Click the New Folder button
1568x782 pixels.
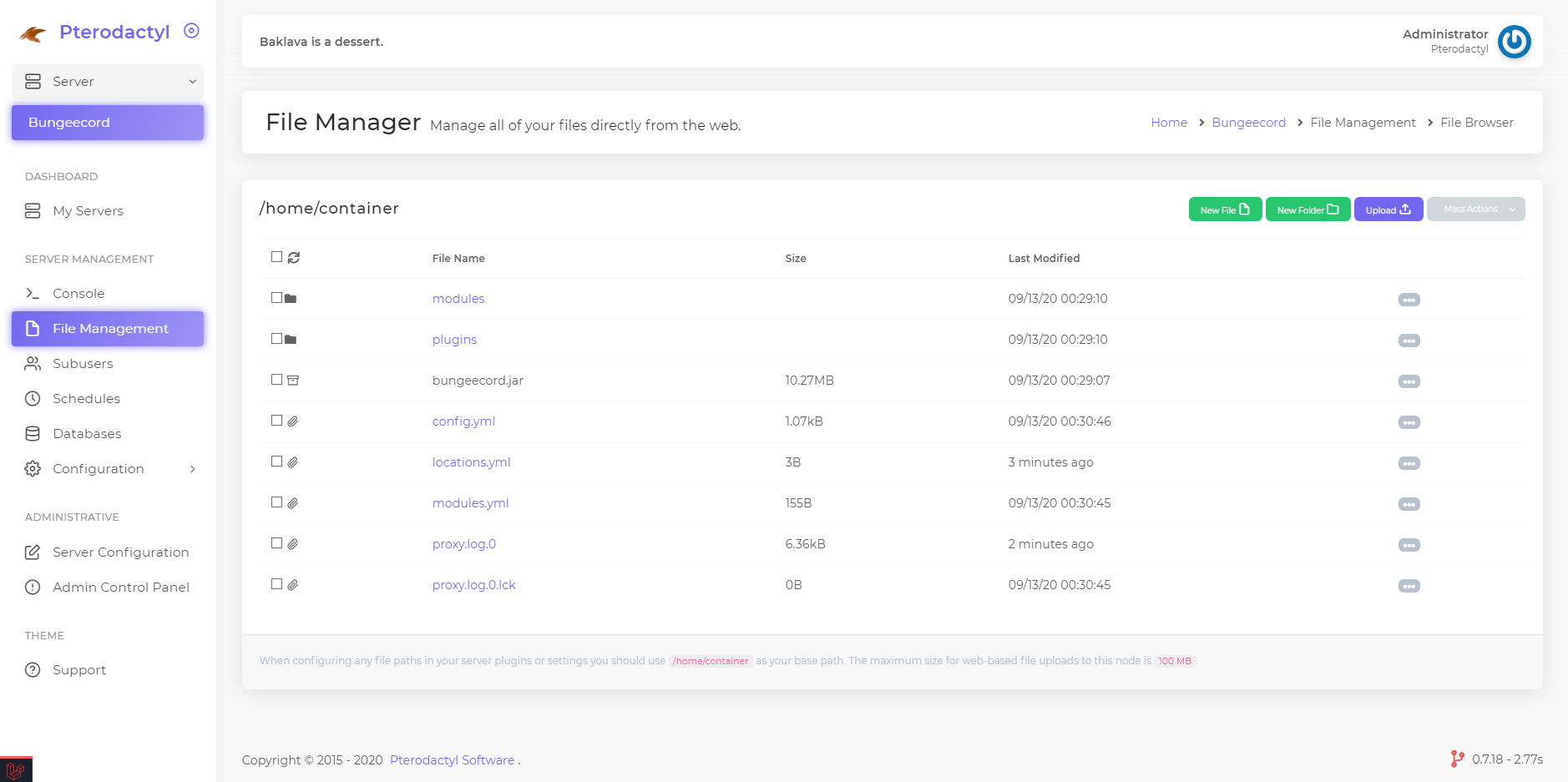pyautogui.click(x=1308, y=209)
